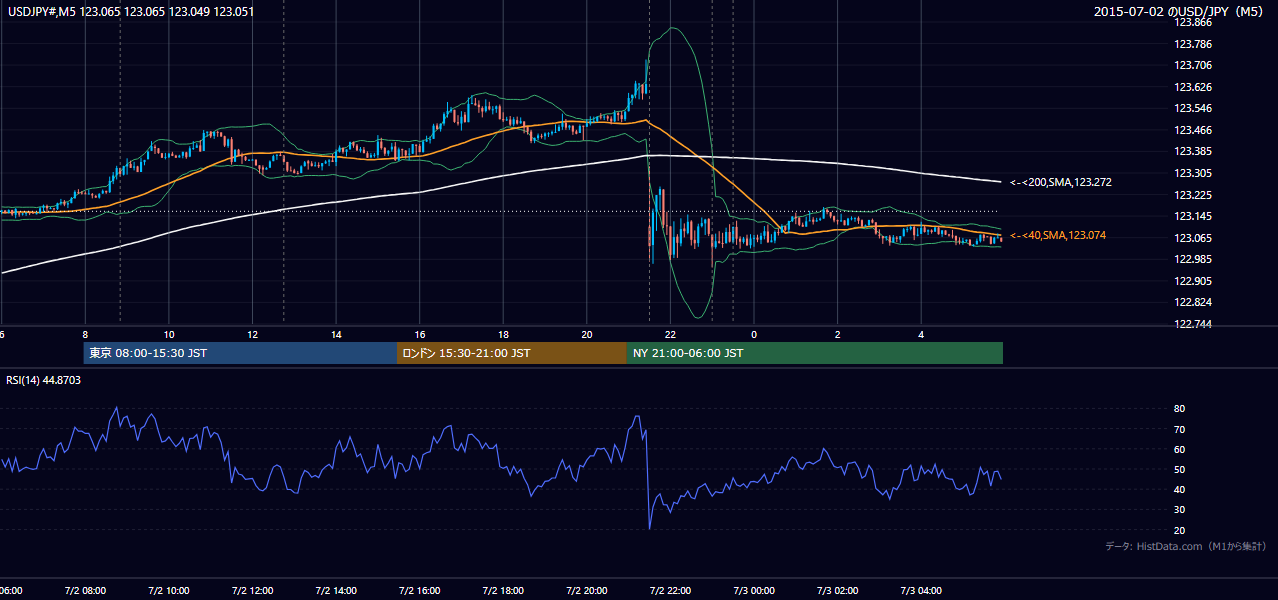Click the hour tick '0' under the price chart
The image size is (1278, 600).
[x=755, y=334]
